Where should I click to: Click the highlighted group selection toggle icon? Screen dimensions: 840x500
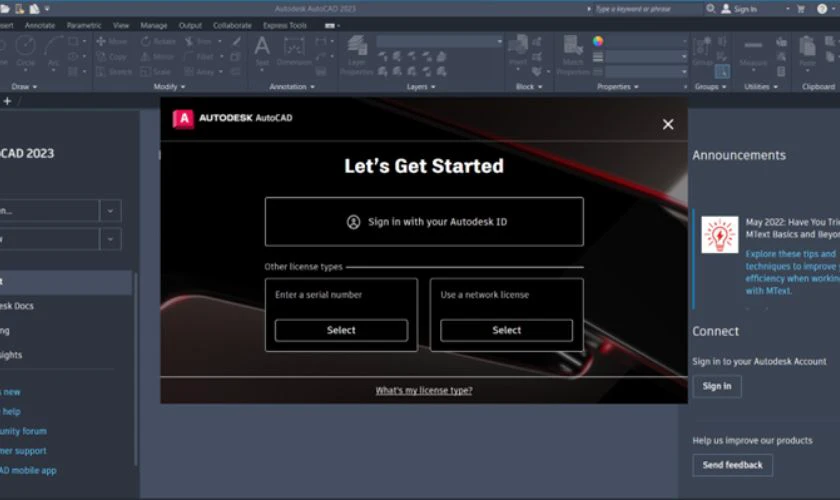point(722,71)
